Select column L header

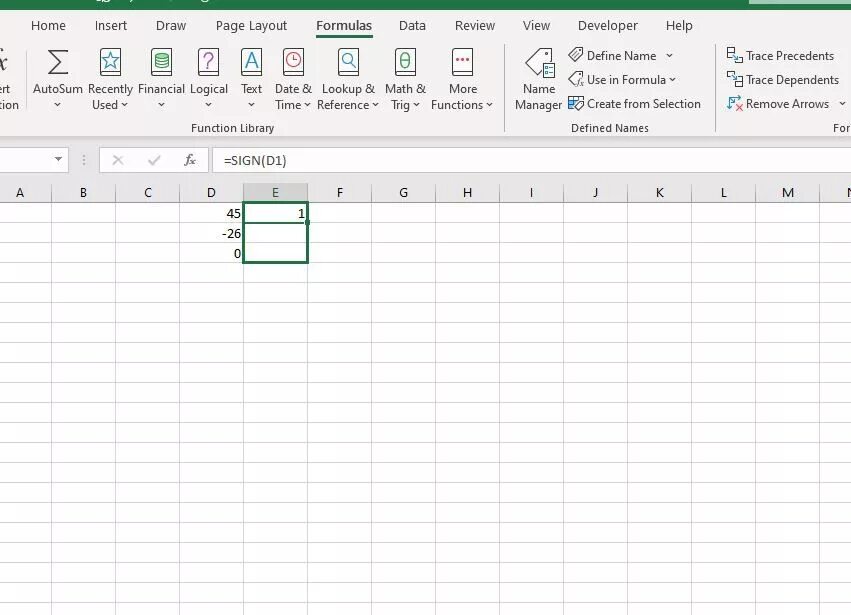724,193
